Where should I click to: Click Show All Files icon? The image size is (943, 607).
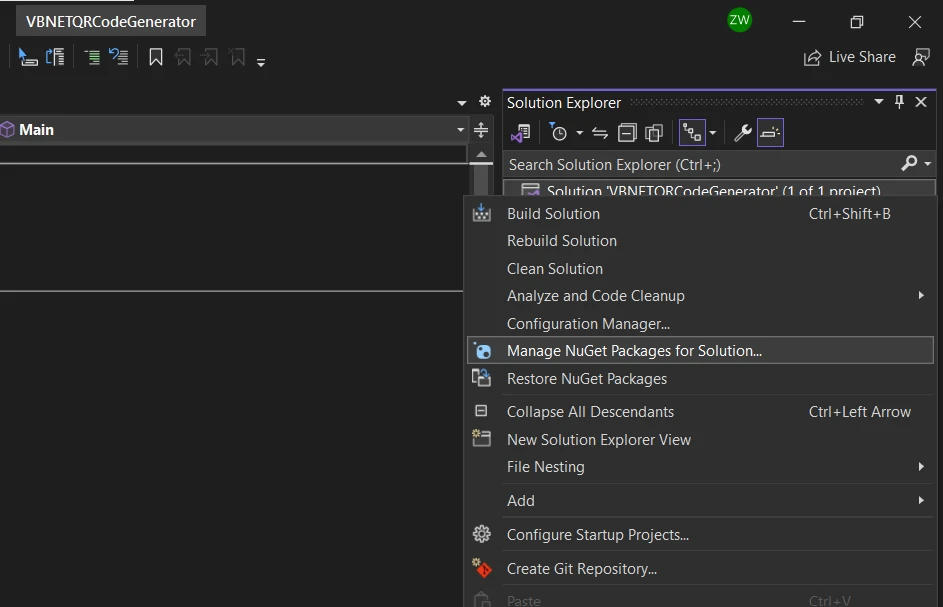(x=654, y=133)
